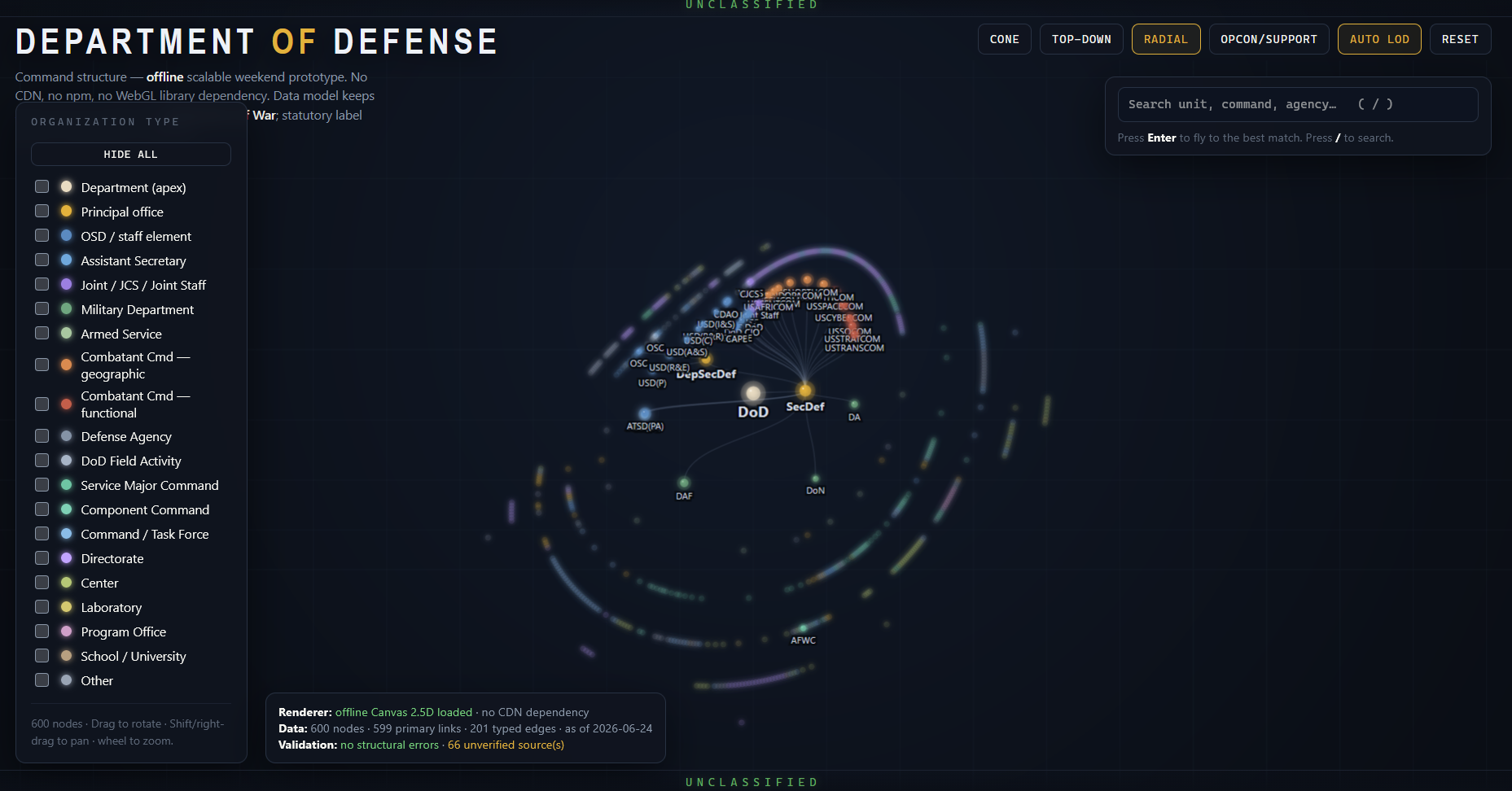
Task: Switch to TOP-DOWN layout view
Action: [x=1081, y=39]
